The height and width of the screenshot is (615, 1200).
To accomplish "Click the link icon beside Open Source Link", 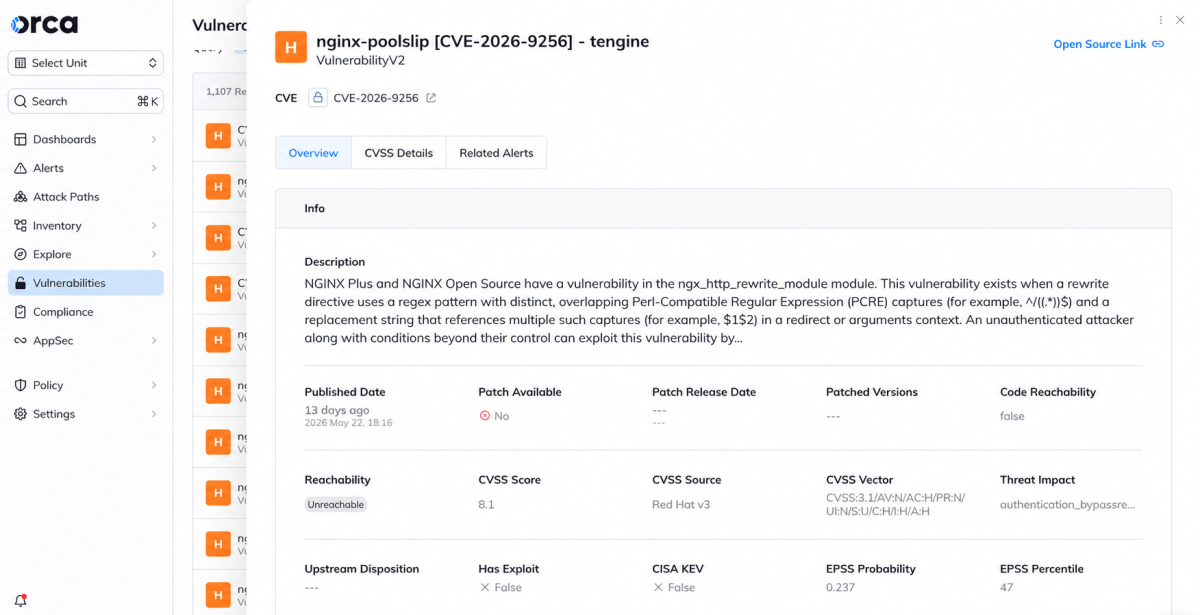I will click(1158, 44).
